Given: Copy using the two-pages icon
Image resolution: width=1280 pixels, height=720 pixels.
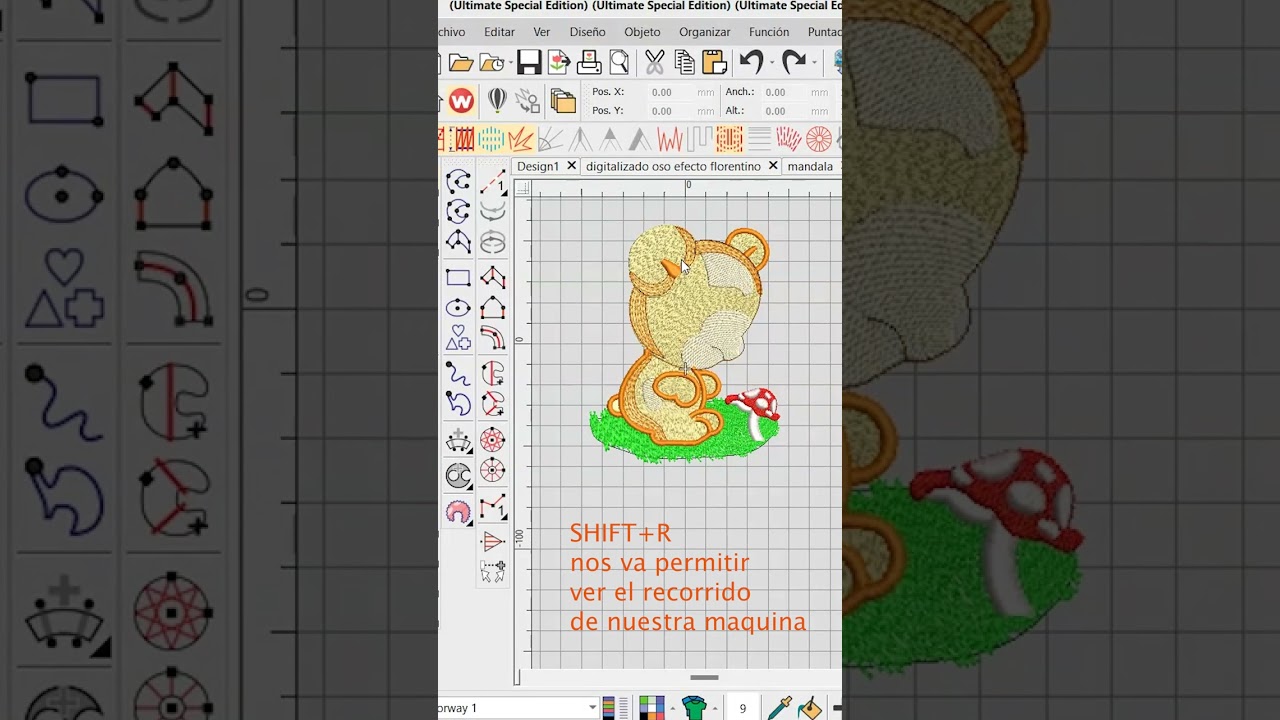Looking at the screenshot, I should tap(685, 63).
